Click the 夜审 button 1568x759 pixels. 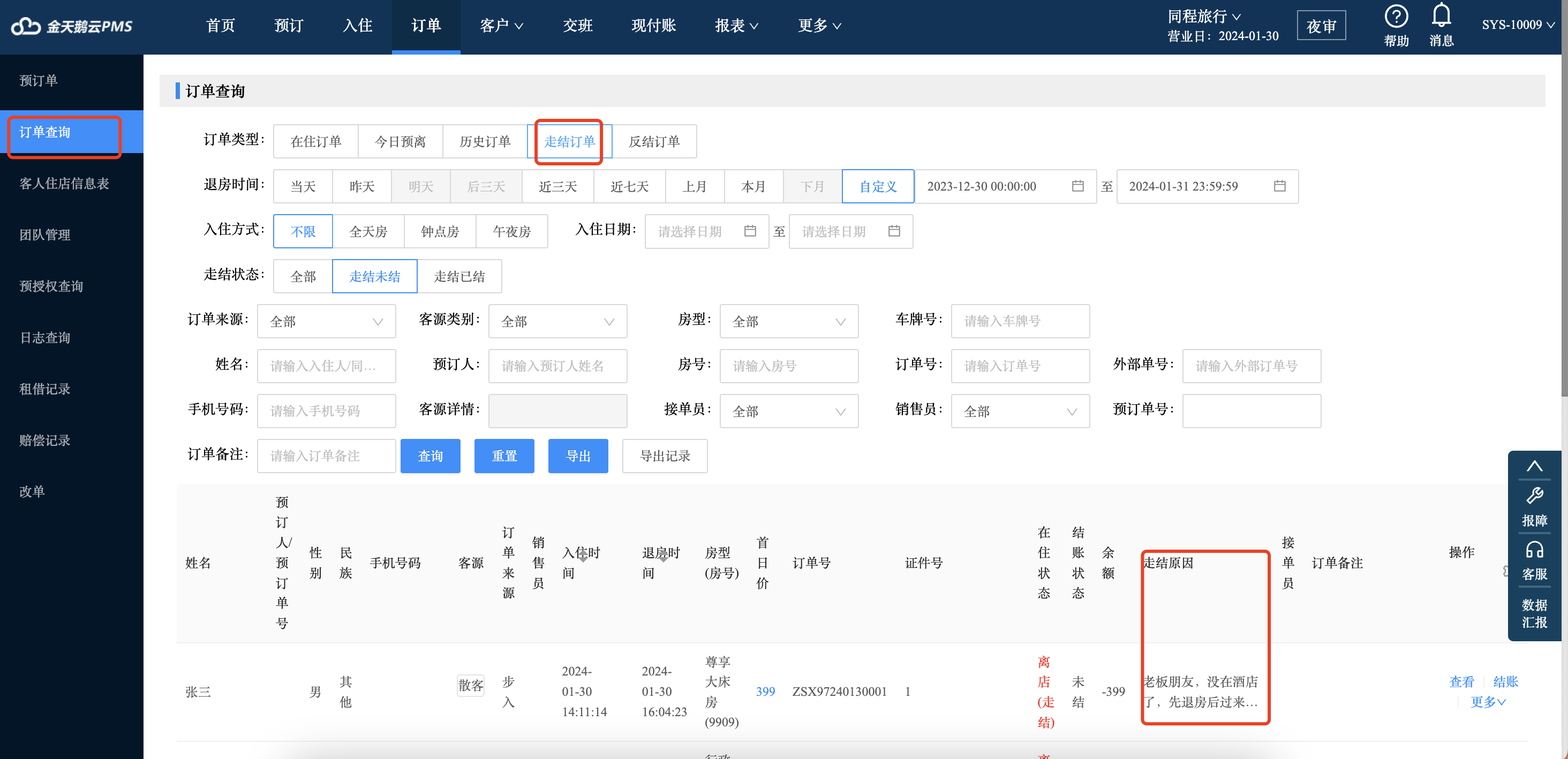coord(1321,26)
